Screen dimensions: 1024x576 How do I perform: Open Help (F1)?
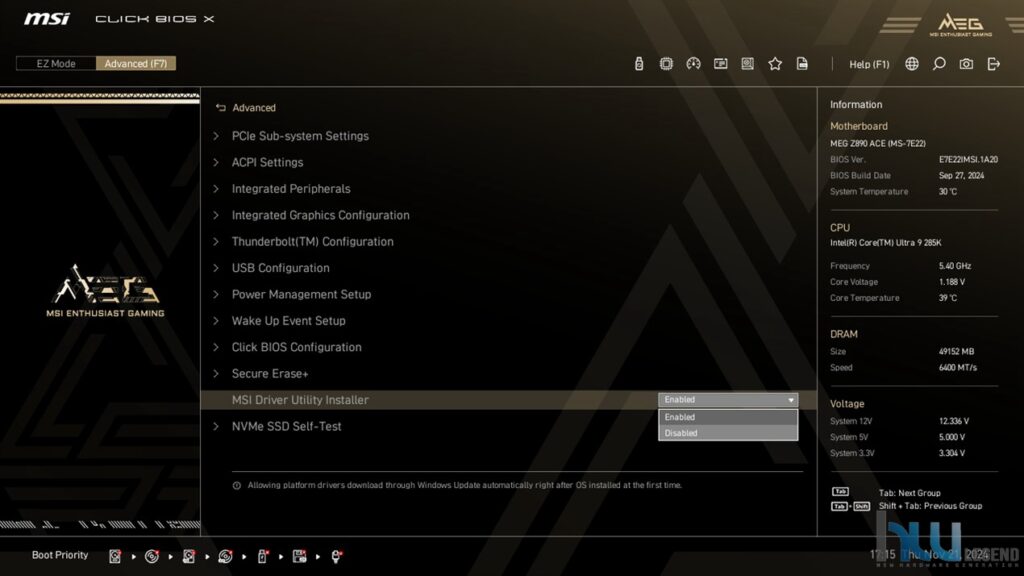coord(869,64)
